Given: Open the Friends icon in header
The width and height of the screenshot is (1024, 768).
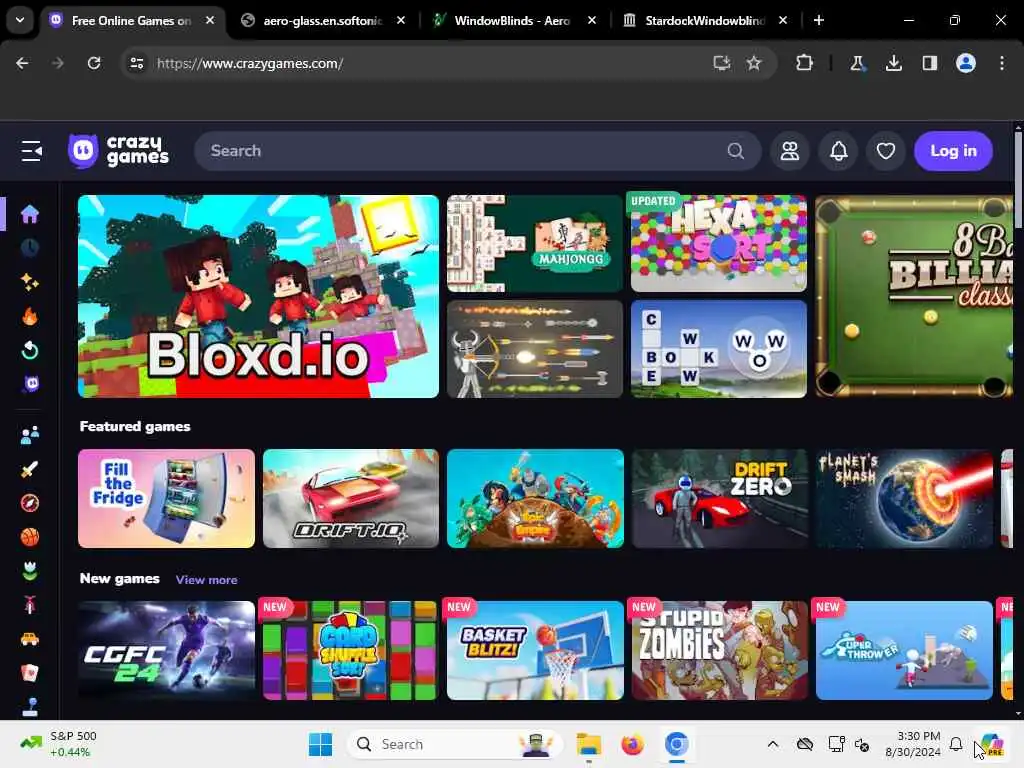Looking at the screenshot, I should [790, 151].
